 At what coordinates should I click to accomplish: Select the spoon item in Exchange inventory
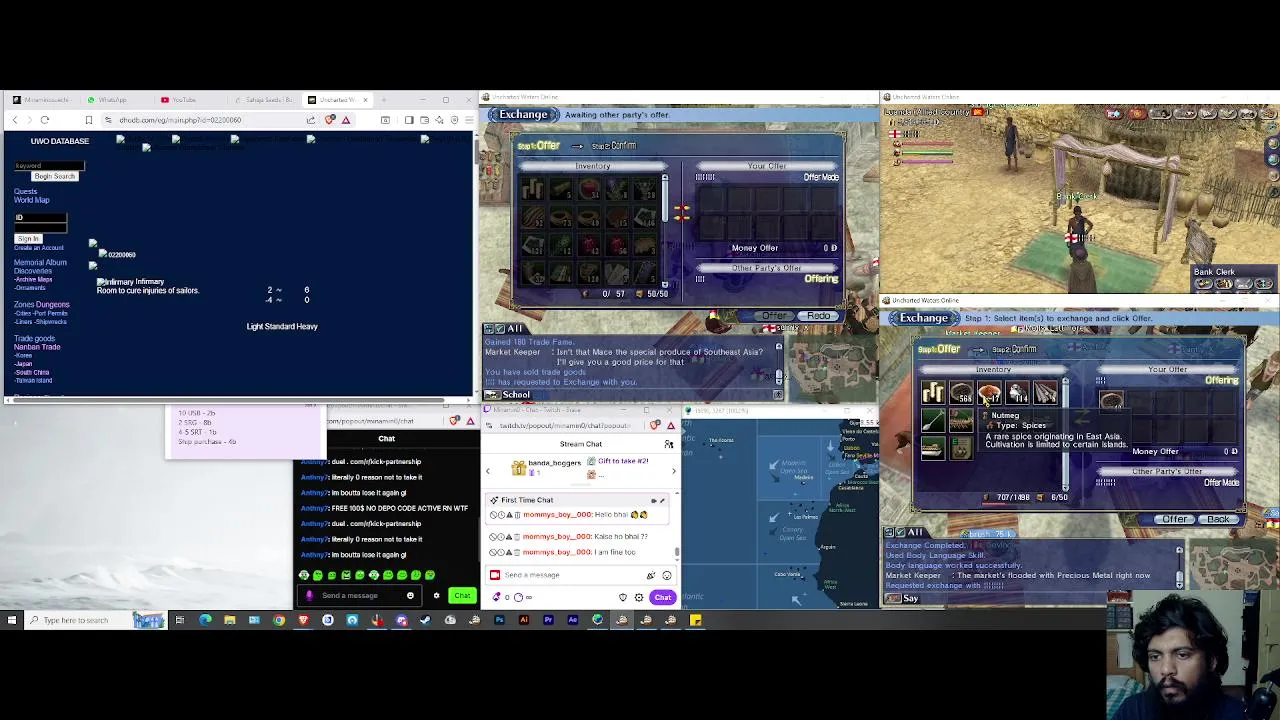pyautogui.click(x=933, y=420)
